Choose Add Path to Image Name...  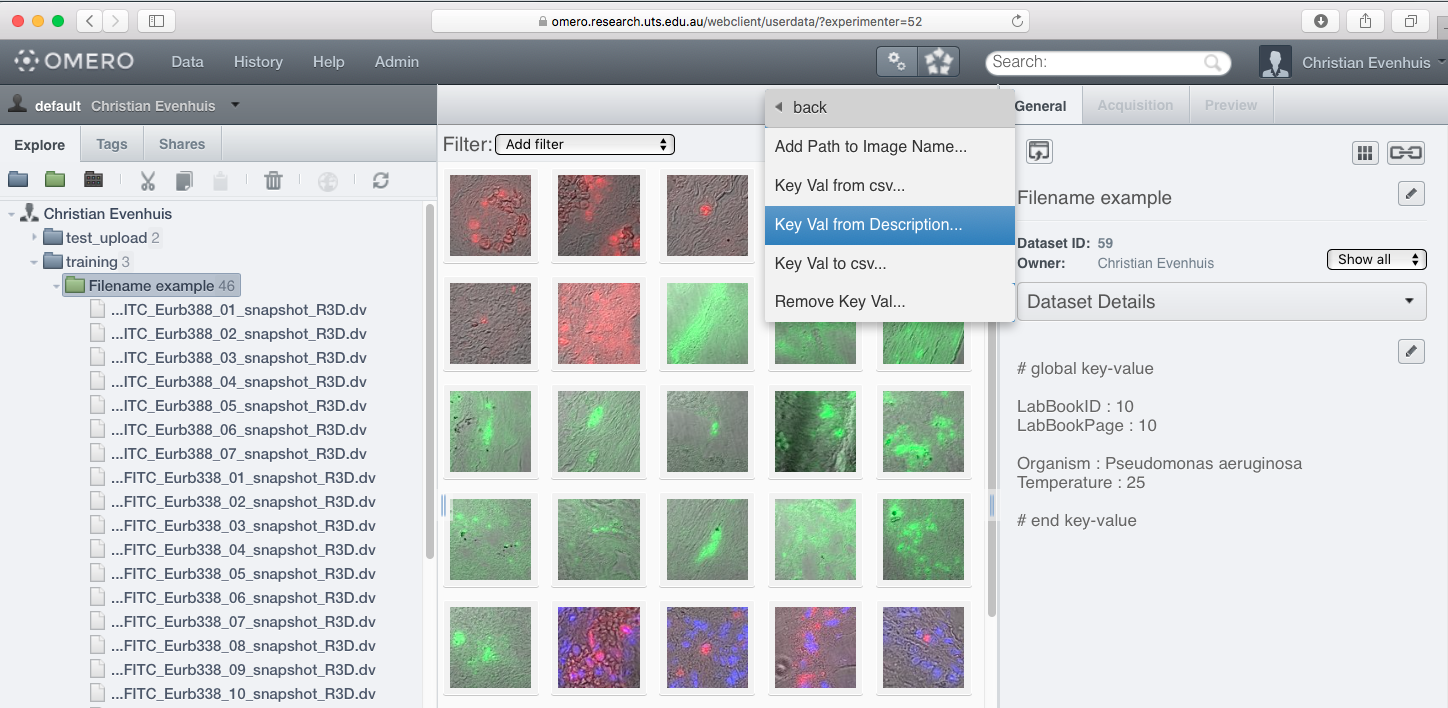tap(889, 147)
